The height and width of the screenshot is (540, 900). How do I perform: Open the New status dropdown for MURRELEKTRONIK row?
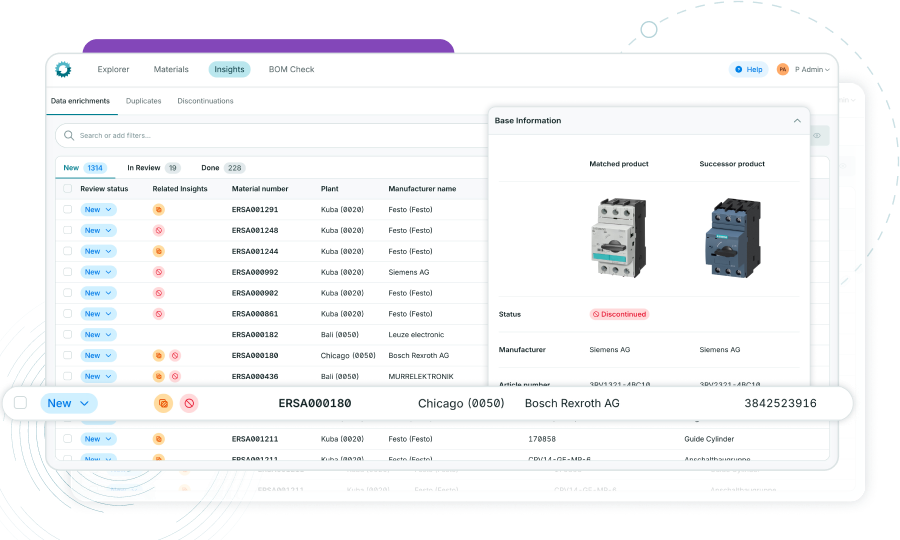[x=98, y=376]
